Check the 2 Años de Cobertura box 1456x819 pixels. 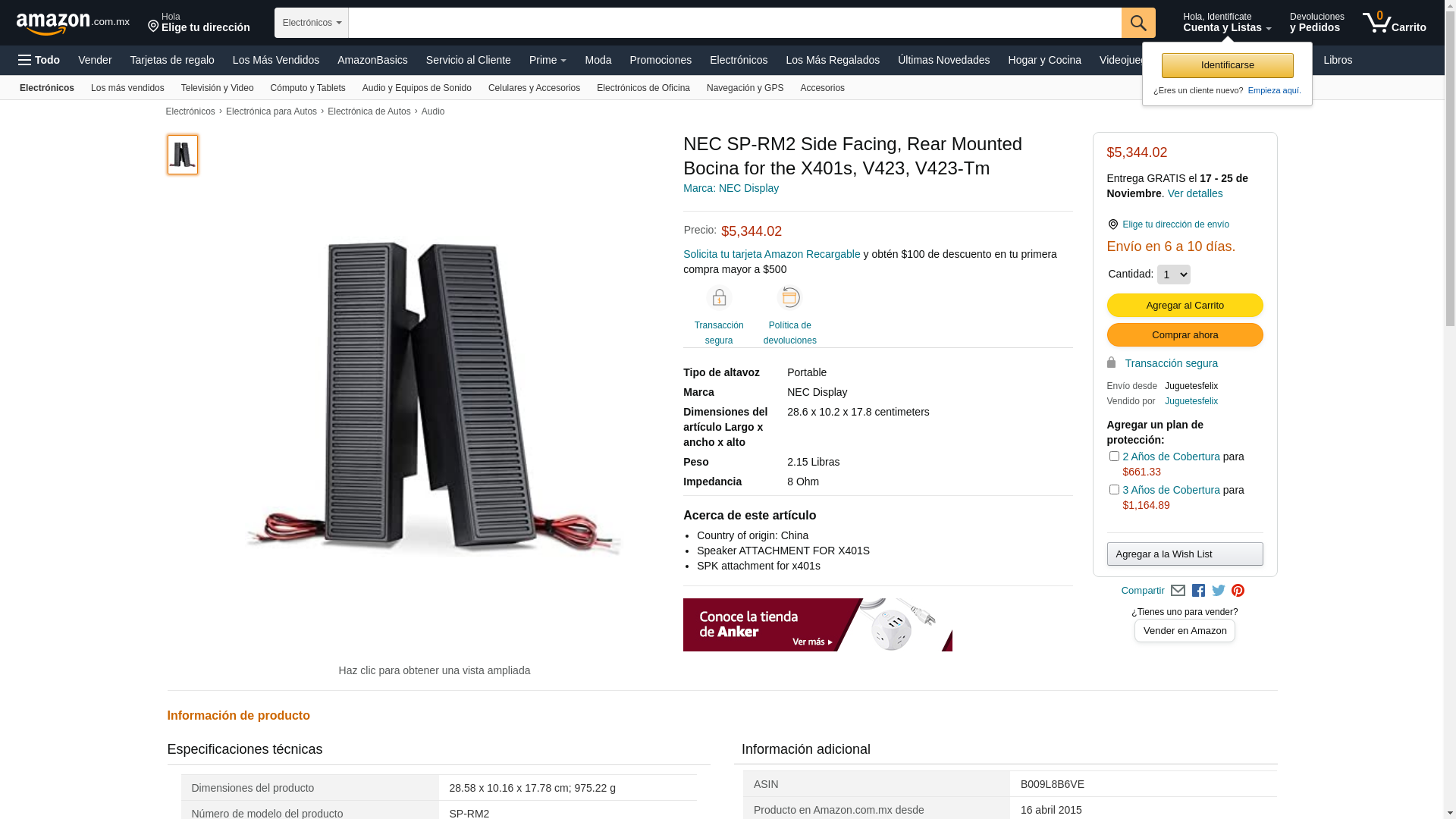1114,457
